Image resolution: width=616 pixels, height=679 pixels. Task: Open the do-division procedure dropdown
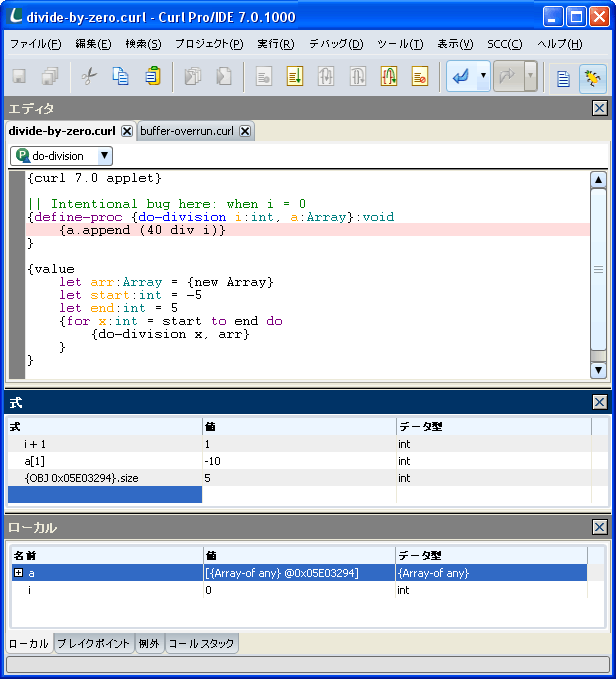pyautogui.click(x=104, y=155)
